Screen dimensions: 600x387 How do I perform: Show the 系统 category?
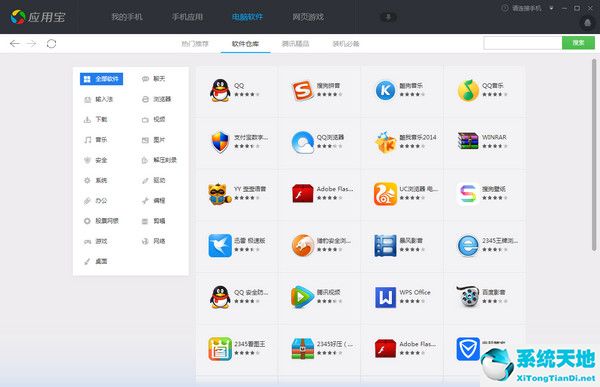coord(95,180)
